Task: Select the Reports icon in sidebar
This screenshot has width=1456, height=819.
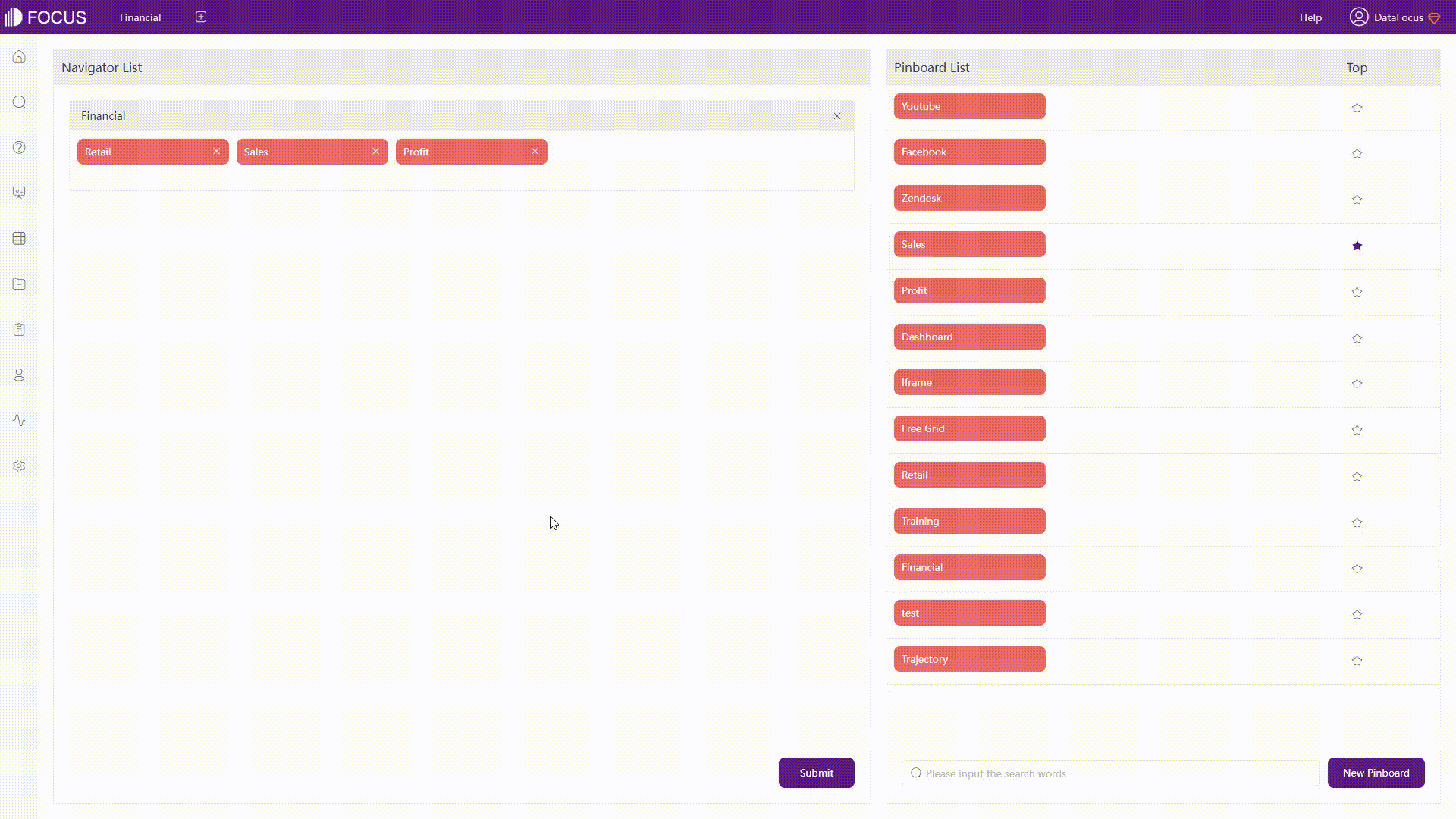Action: (x=19, y=329)
